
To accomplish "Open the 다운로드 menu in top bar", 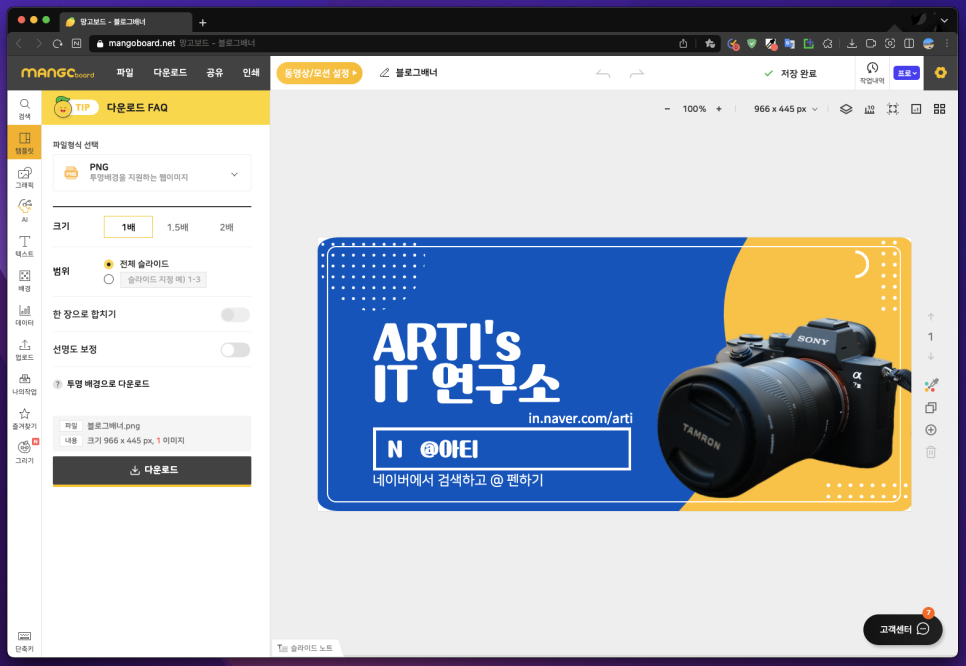I will pyautogui.click(x=170, y=73).
